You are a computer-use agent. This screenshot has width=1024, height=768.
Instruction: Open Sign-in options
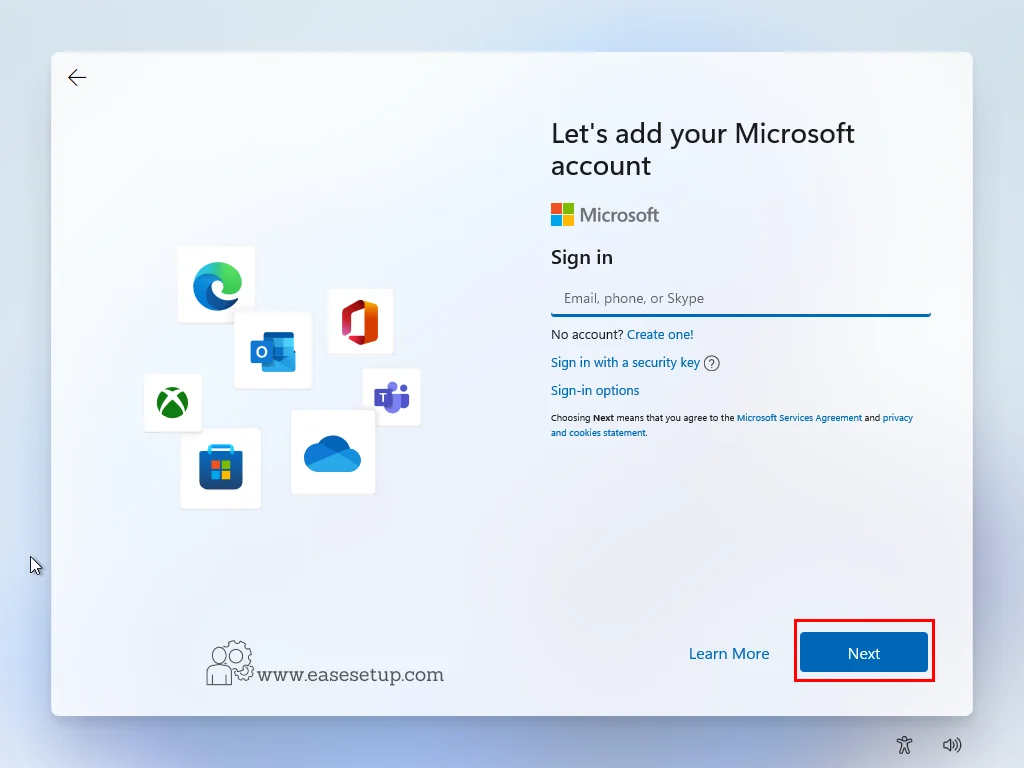(595, 391)
